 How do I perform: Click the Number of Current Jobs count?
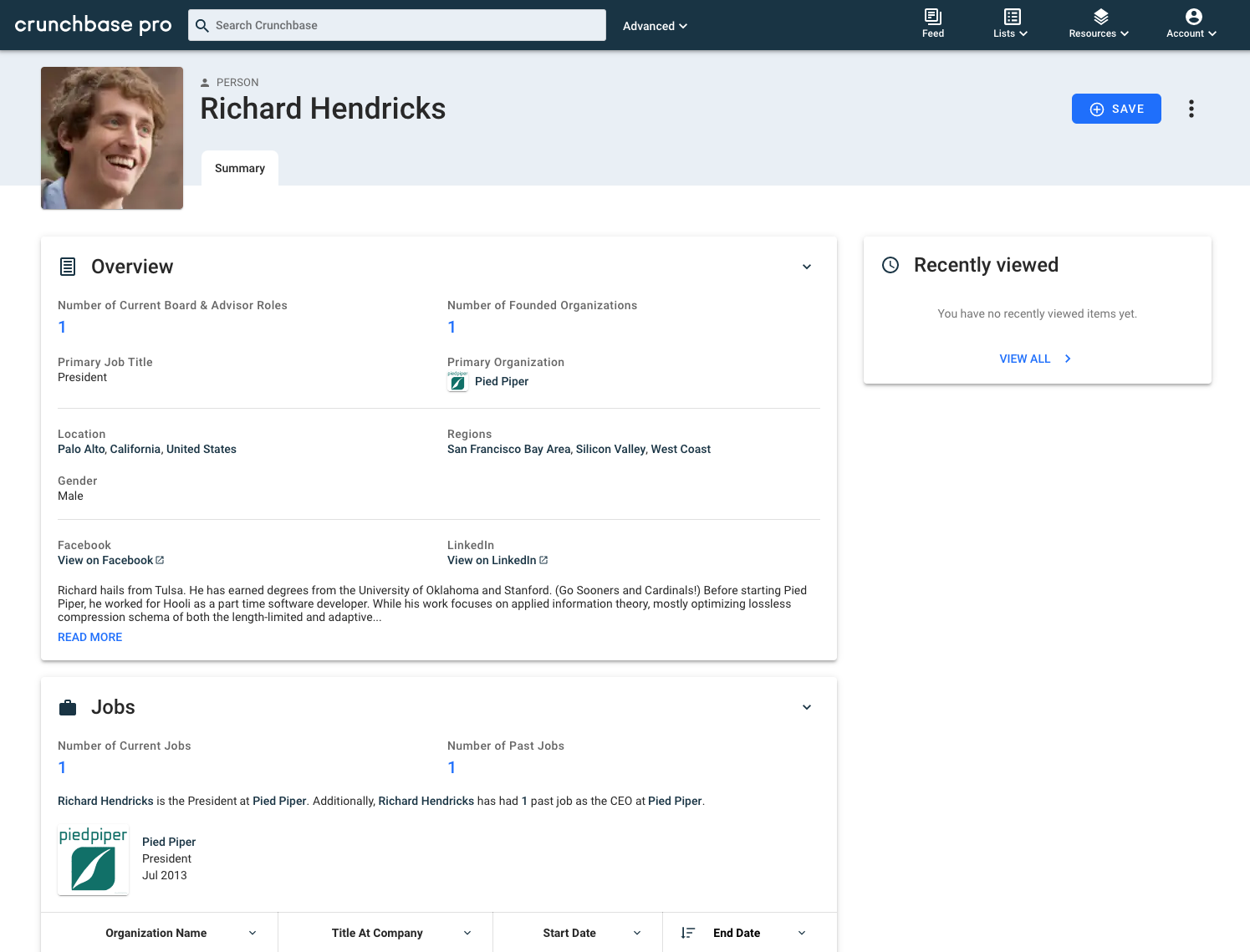tap(62, 767)
